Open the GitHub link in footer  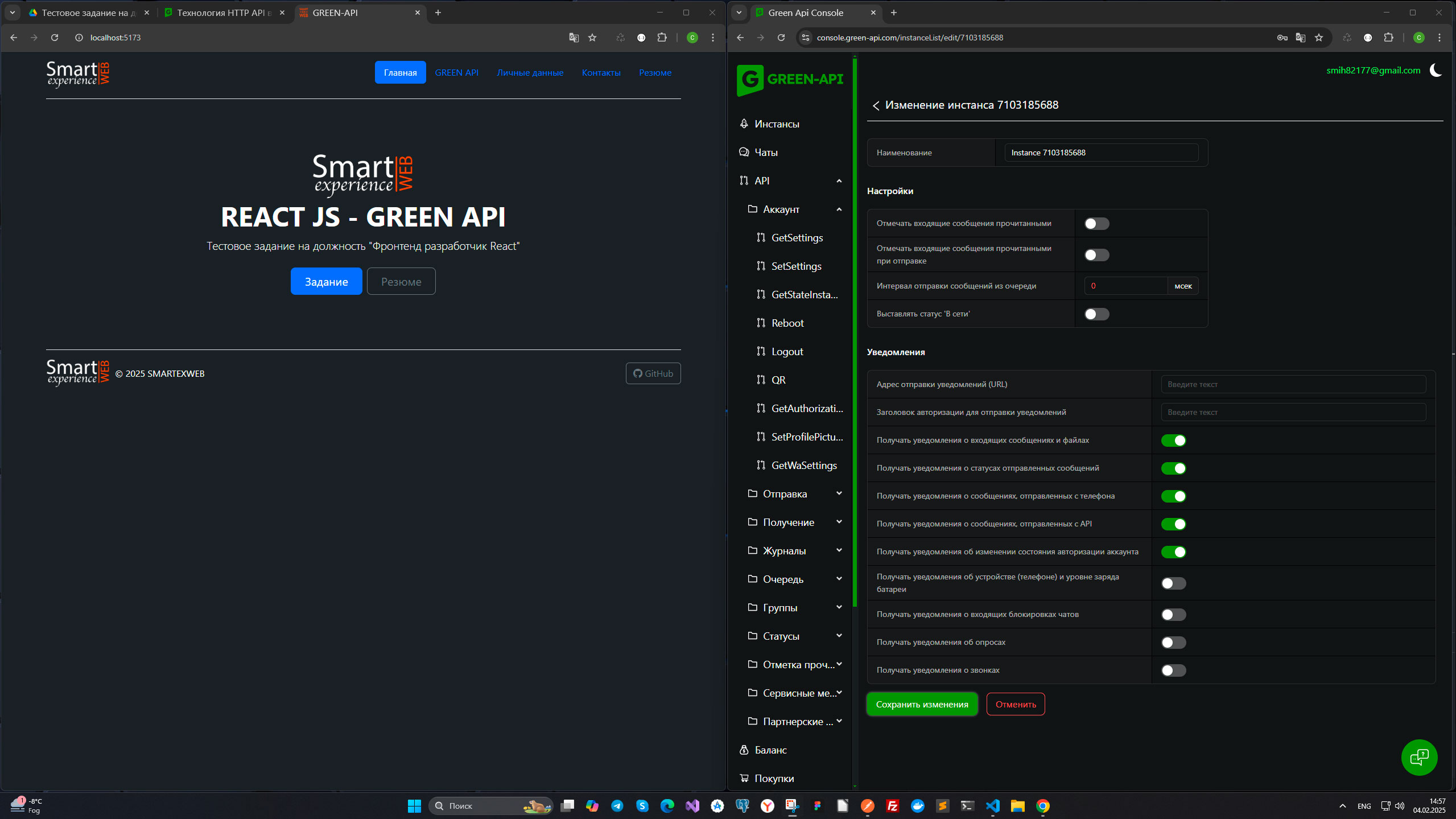point(653,374)
